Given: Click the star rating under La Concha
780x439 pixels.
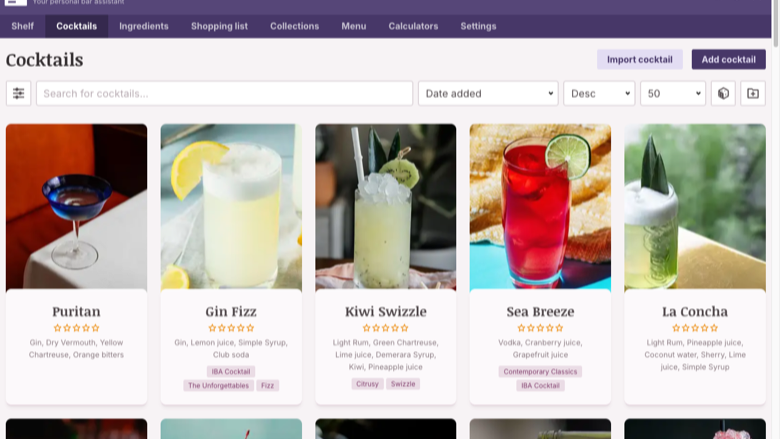Looking at the screenshot, I should point(695,328).
